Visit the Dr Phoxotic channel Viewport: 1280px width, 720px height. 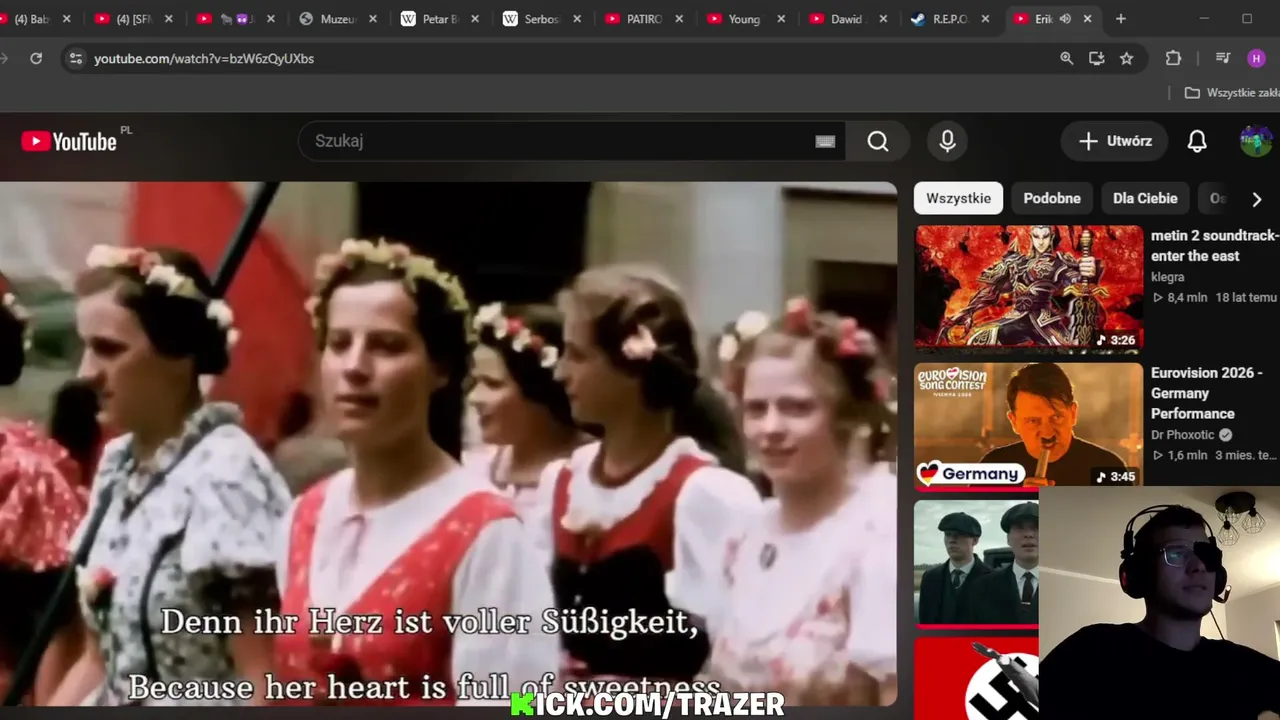click(1183, 435)
